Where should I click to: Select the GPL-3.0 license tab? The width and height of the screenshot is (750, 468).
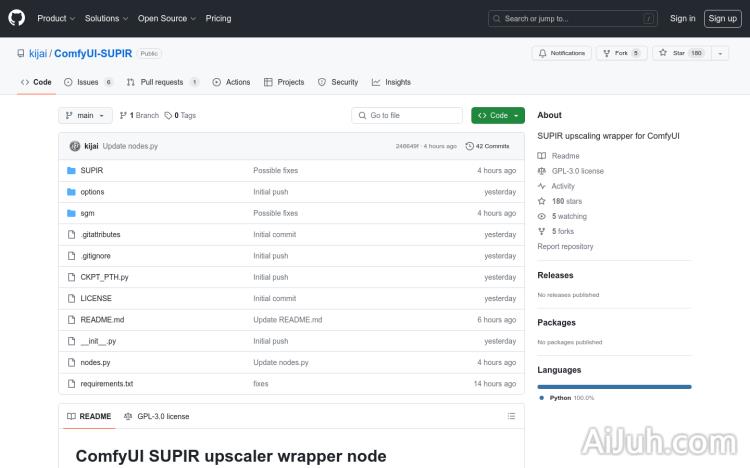156,416
